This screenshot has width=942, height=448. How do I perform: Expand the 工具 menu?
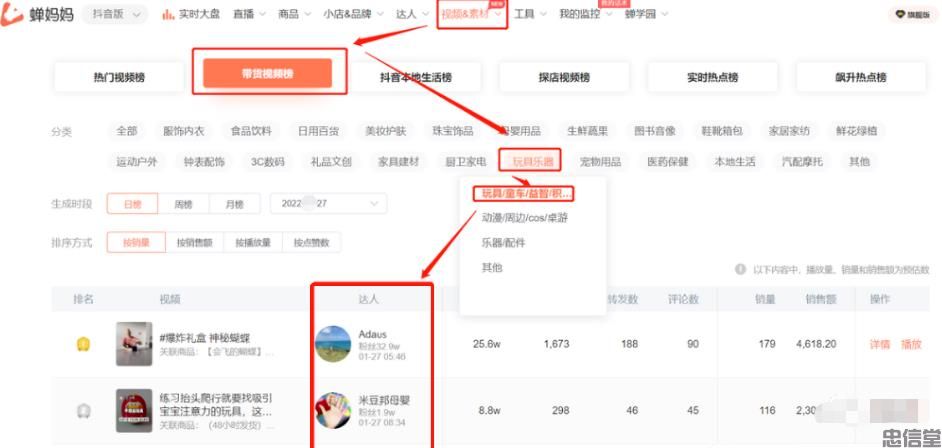tap(530, 14)
